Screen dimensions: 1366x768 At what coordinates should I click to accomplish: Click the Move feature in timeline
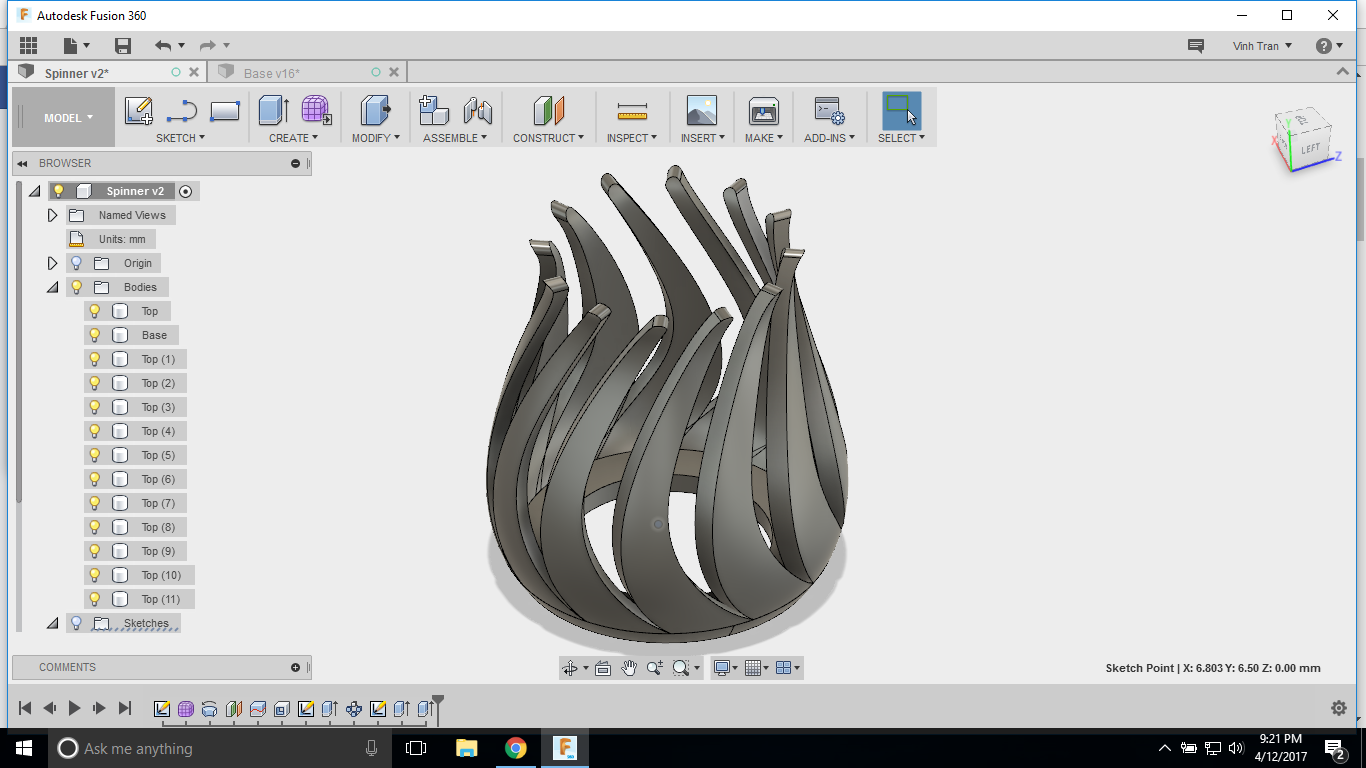click(354, 709)
